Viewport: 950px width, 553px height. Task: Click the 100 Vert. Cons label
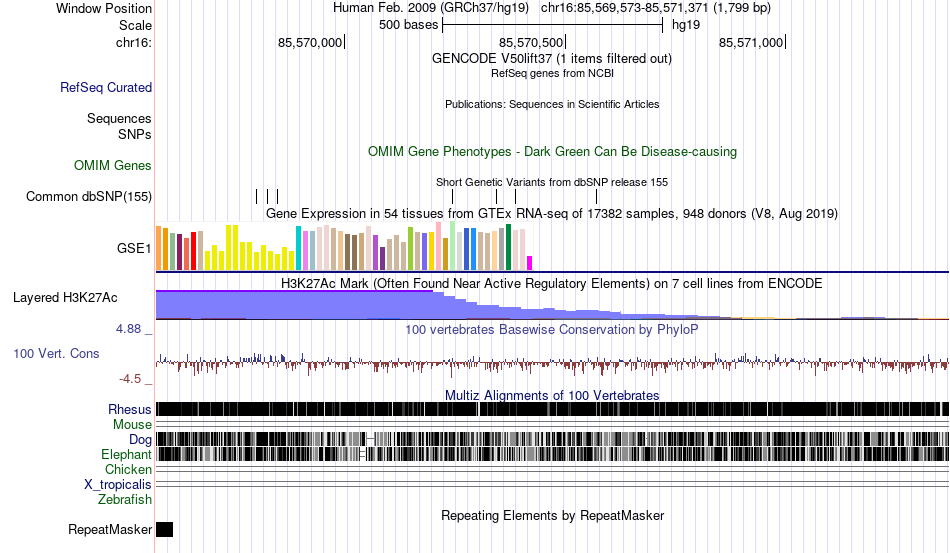56,353
